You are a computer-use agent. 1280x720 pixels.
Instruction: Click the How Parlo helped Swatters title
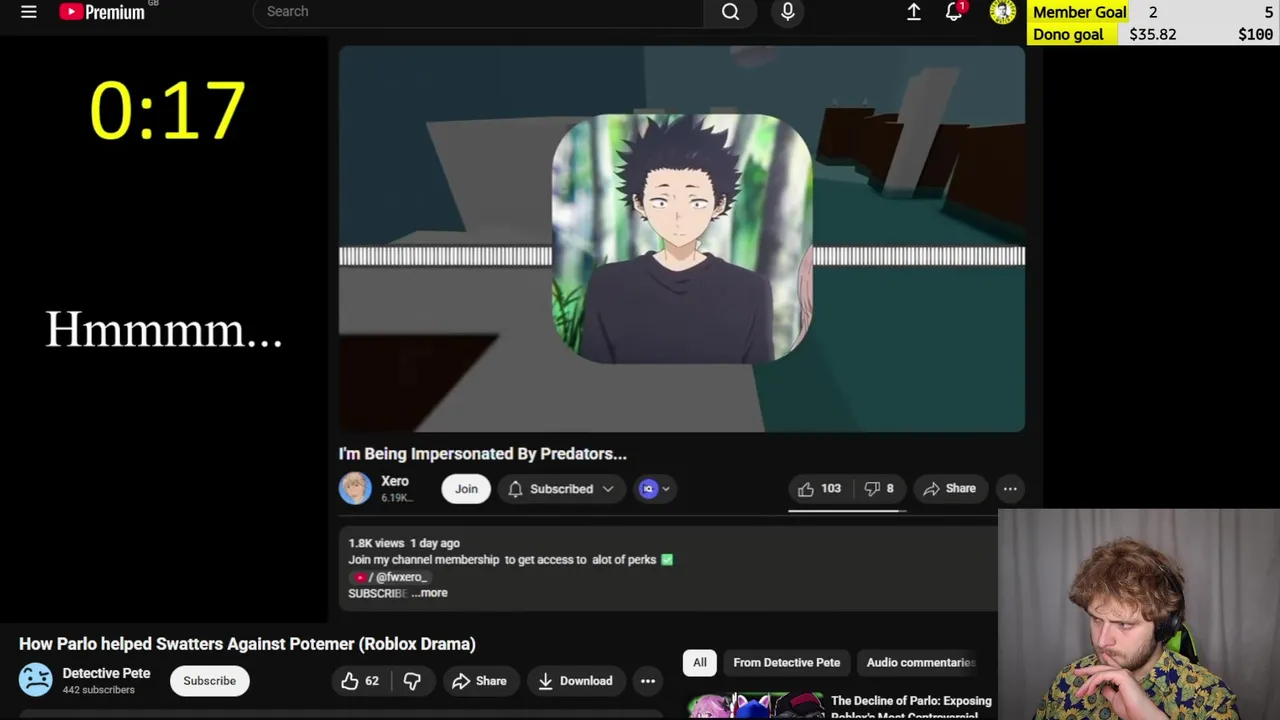pyautogui.click(x=247, y=644)
